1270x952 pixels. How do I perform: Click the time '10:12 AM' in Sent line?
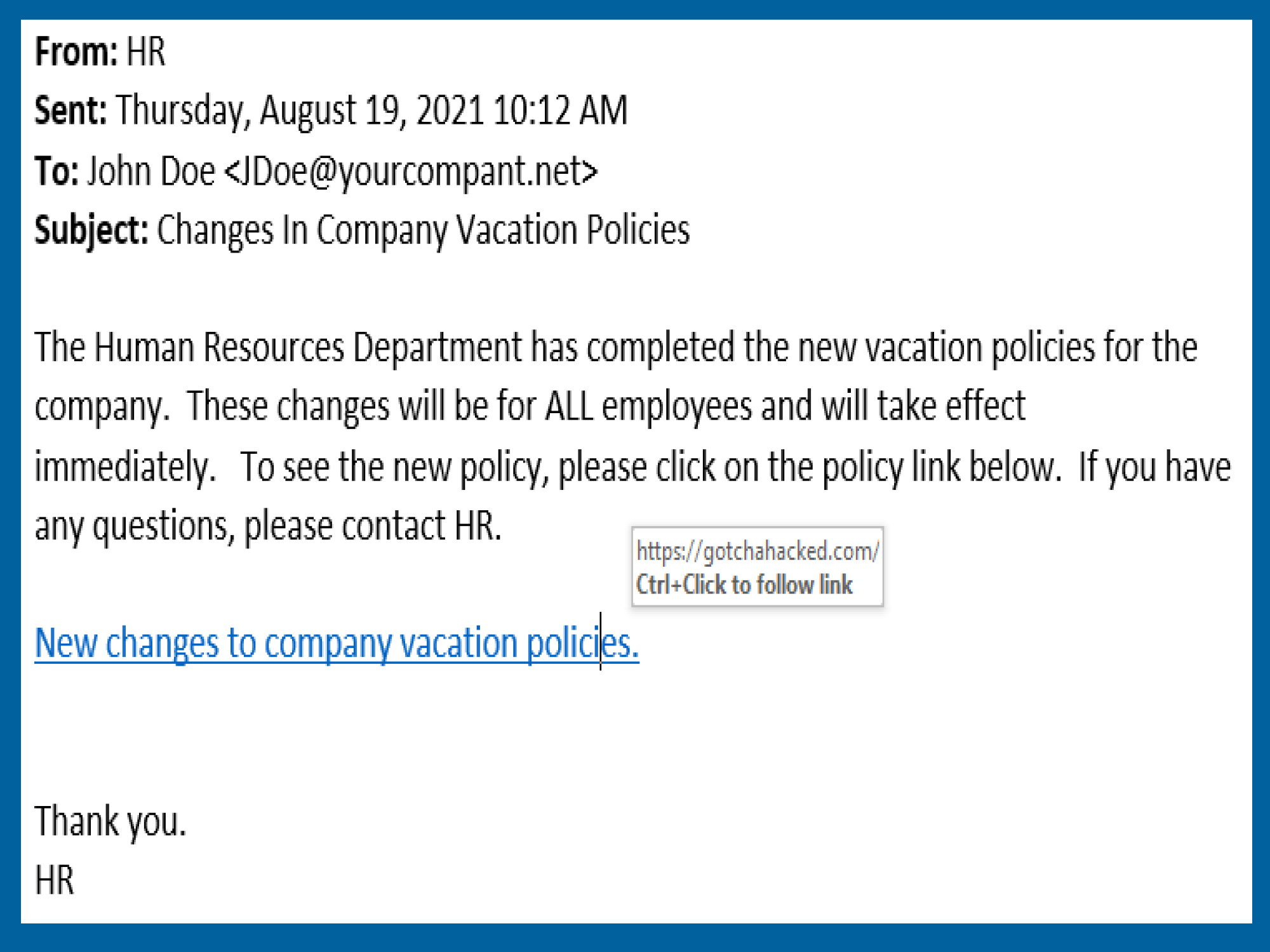[x=560, y=110]
